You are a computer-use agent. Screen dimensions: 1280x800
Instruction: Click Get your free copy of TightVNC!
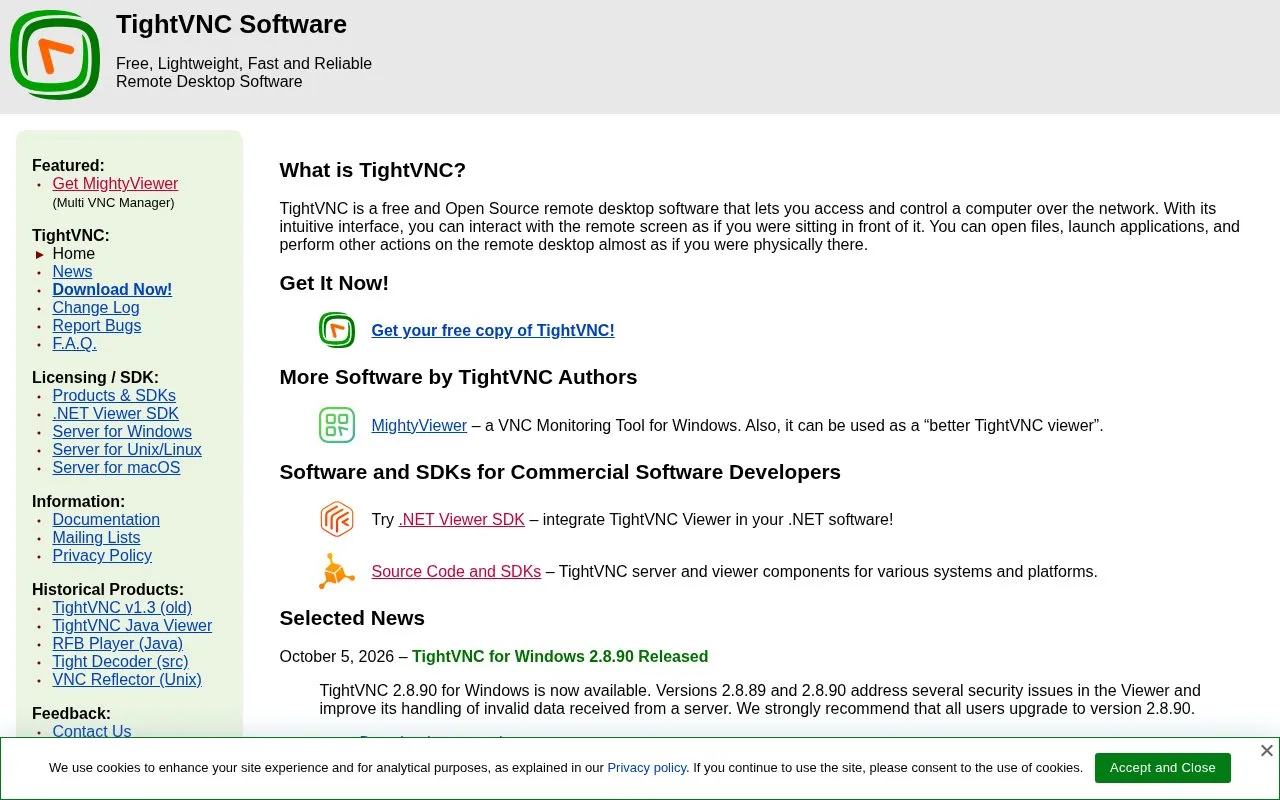click(493, 331)
